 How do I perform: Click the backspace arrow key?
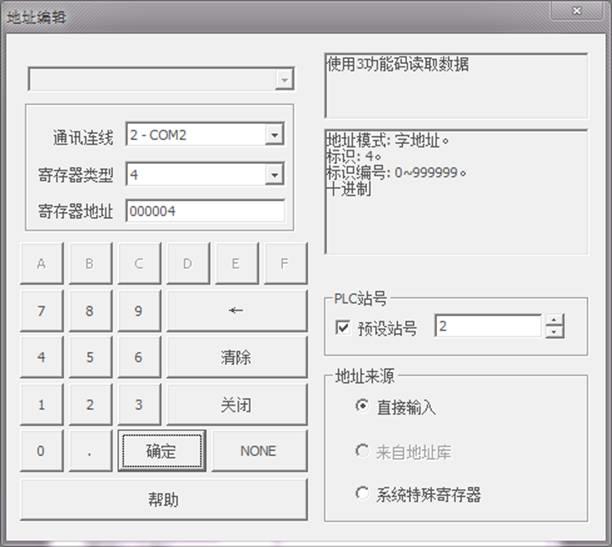[236, 311]
